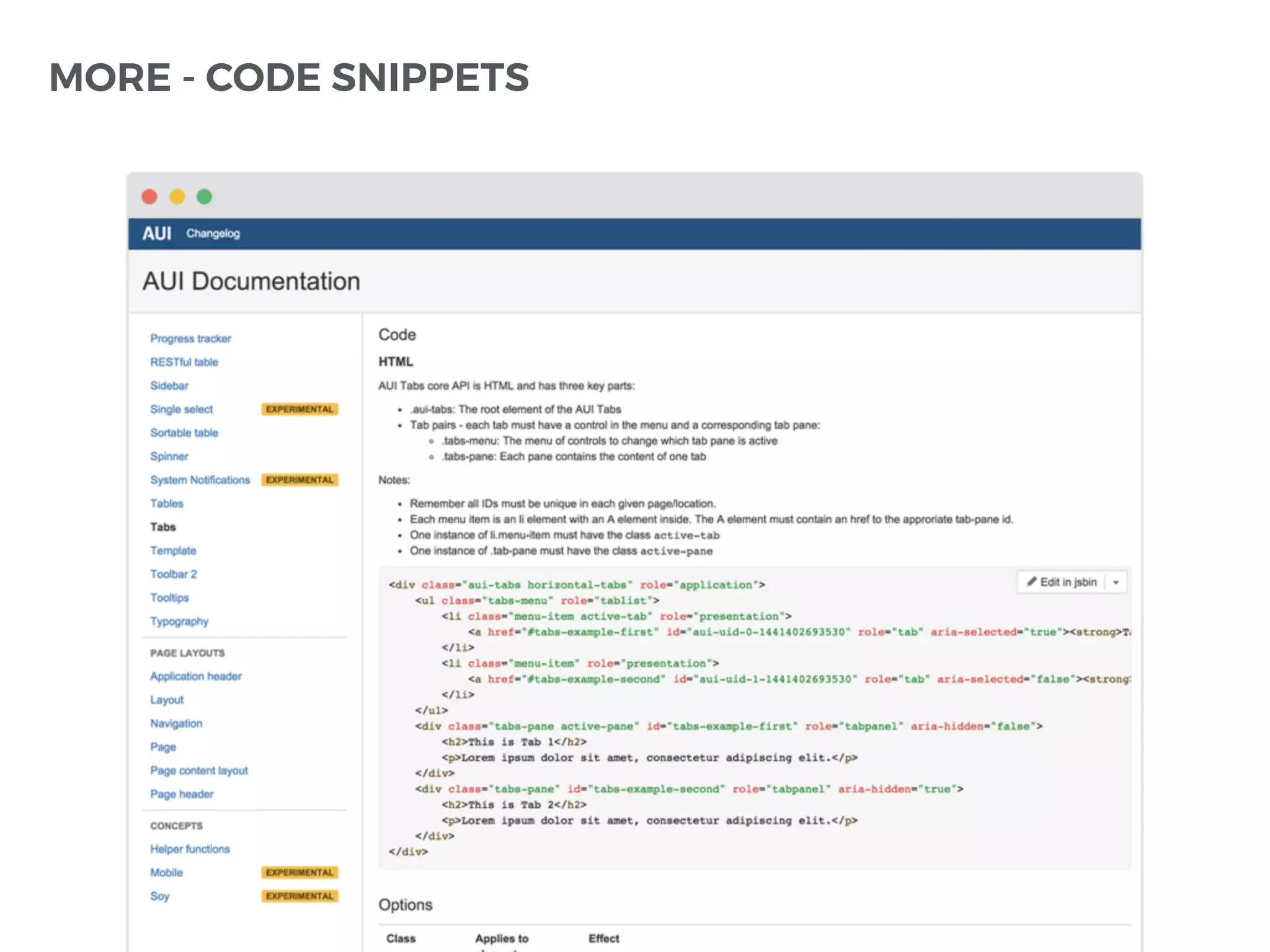This screenshot has height=952, width=1270.
Task: Click the green maximize window button
Action: [x=205, y=196]
